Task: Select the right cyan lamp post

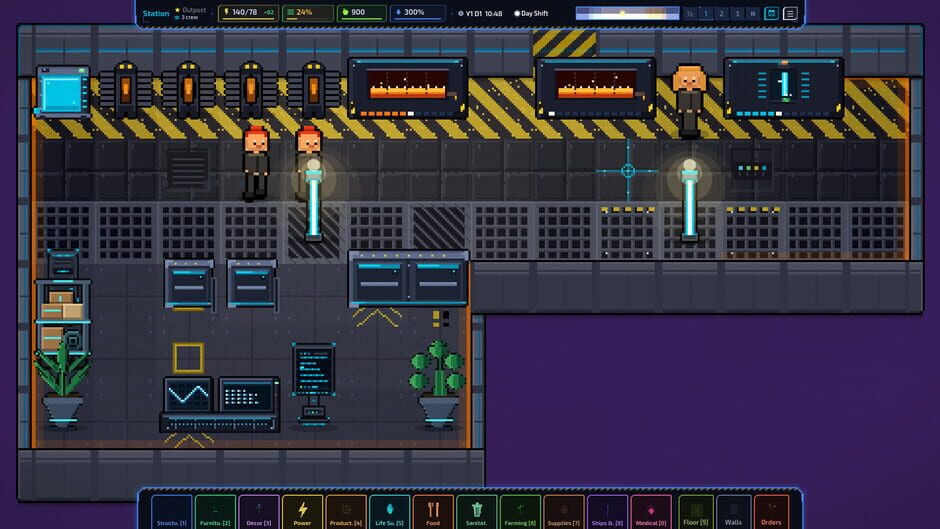Action: click(689, 201)
